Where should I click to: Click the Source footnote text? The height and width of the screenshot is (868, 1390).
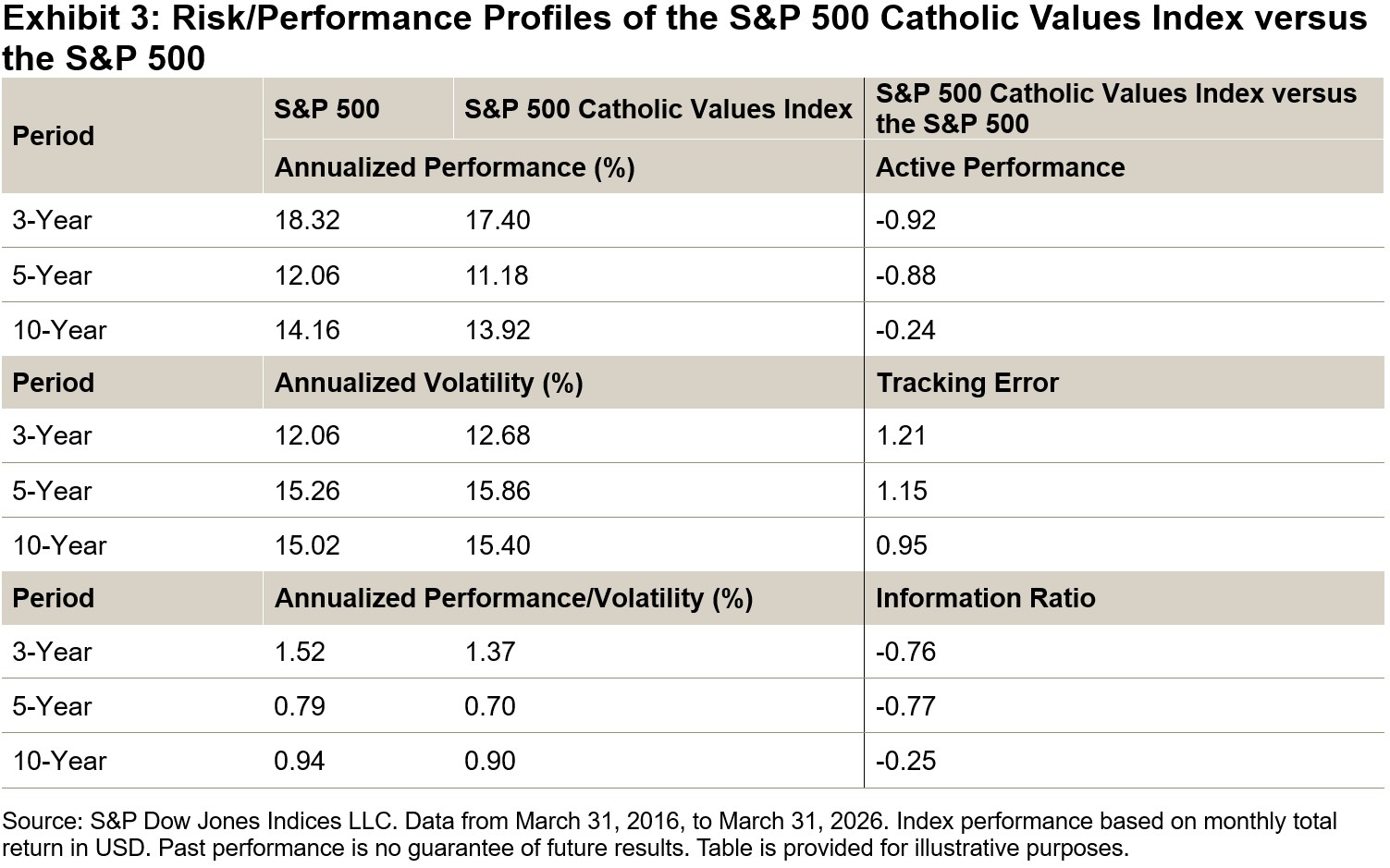670,834
